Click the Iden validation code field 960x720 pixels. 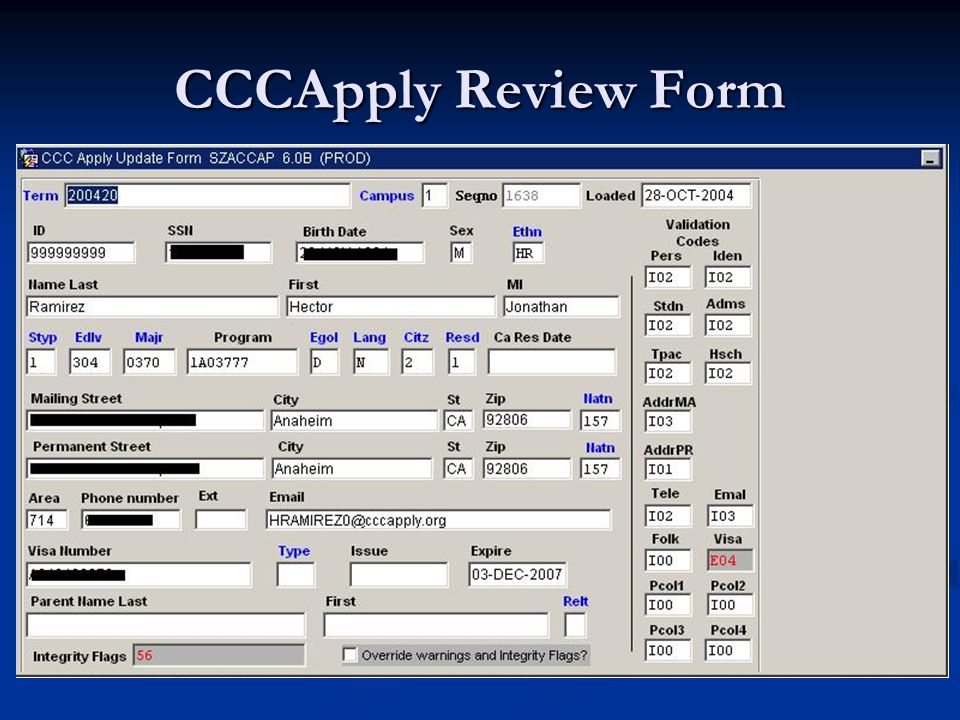pos(728,277)
